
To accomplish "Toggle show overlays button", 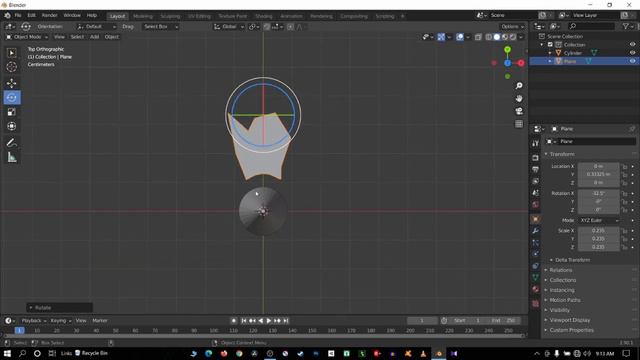I will (460, 37).
